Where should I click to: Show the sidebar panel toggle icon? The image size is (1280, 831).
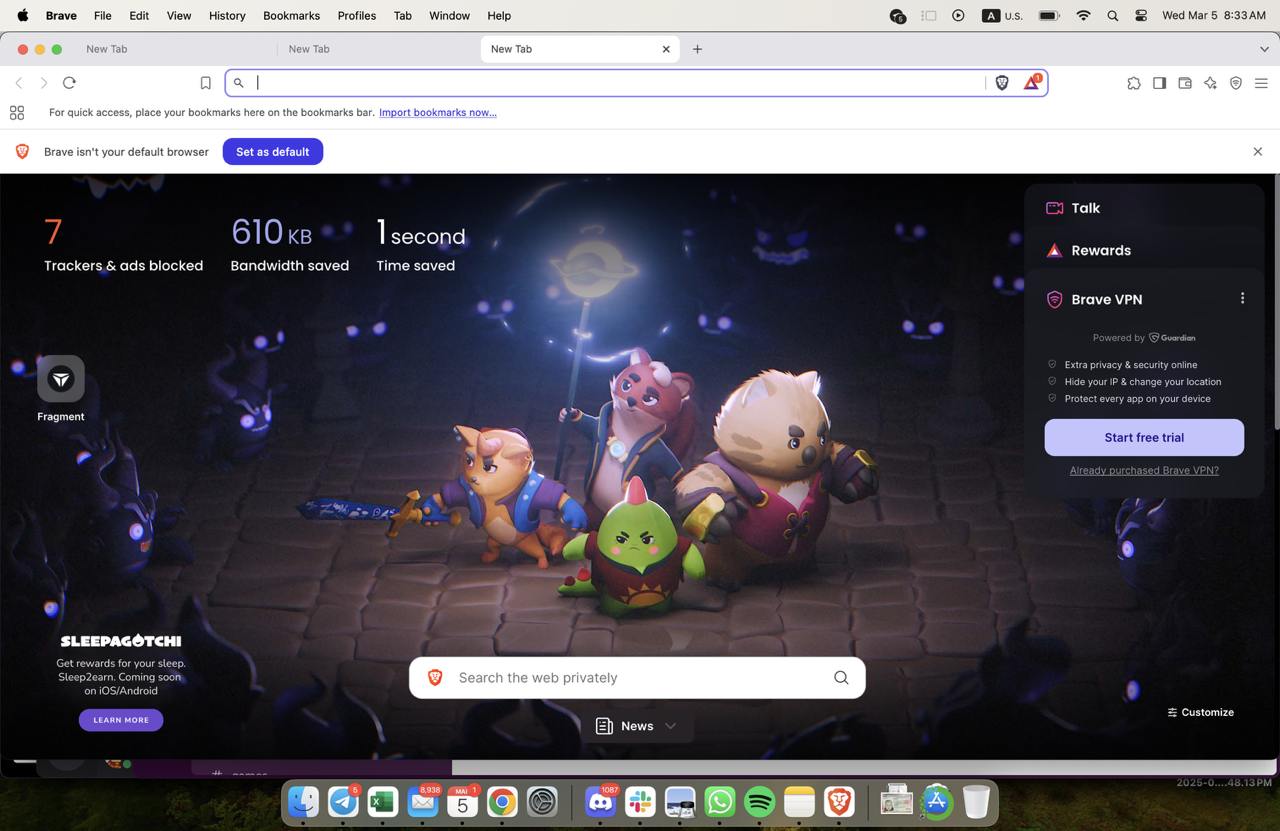pyautogui.click(x=1159, y=83)
